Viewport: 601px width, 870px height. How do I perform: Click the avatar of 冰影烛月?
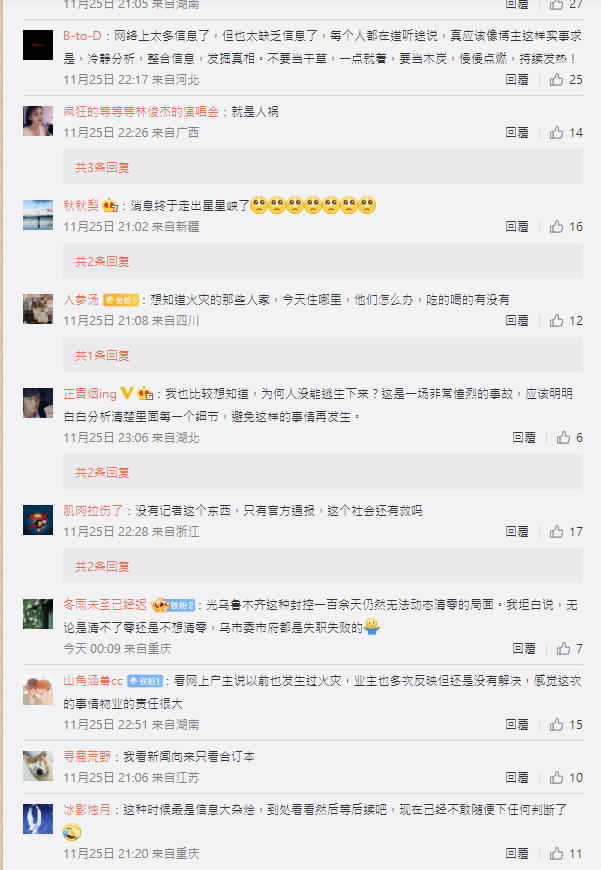(x=38, y=819)
